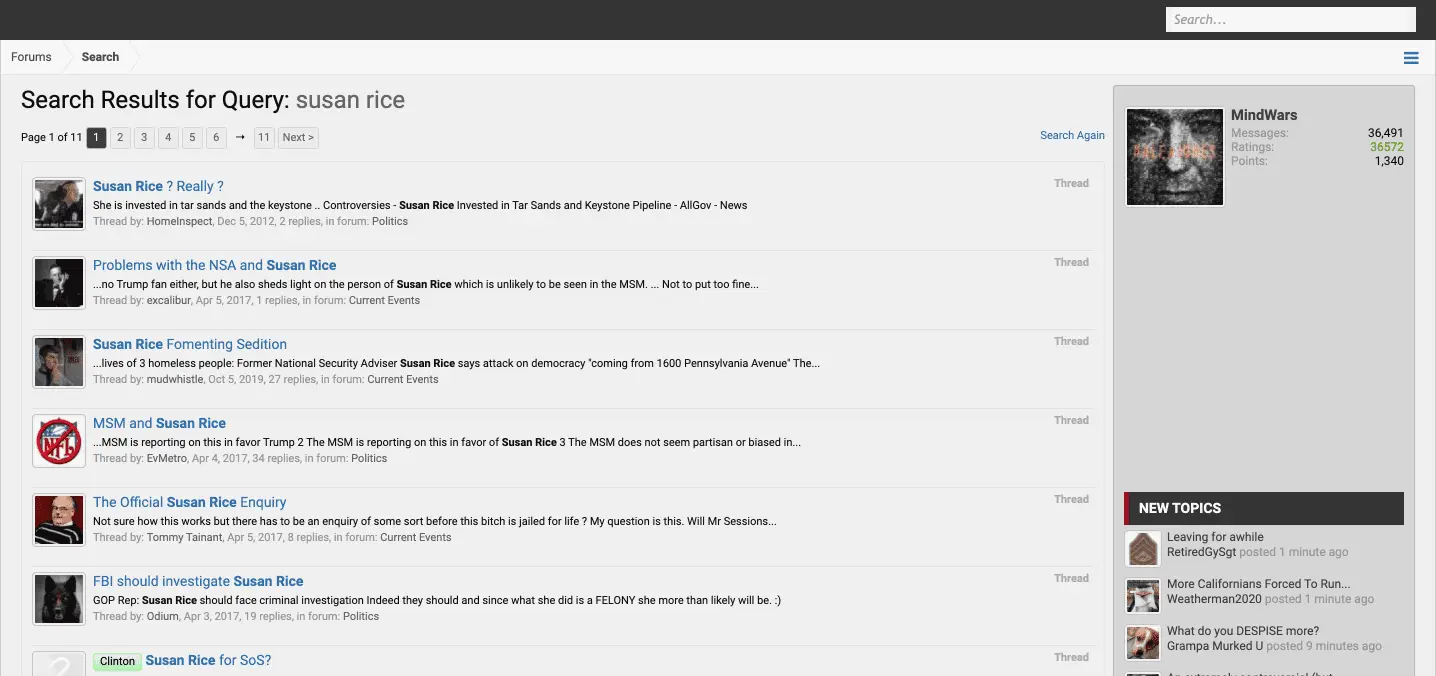Click HomeInspect's avatar thumbnail
The image size is (1436, 676).
click(x=58, y=204)
